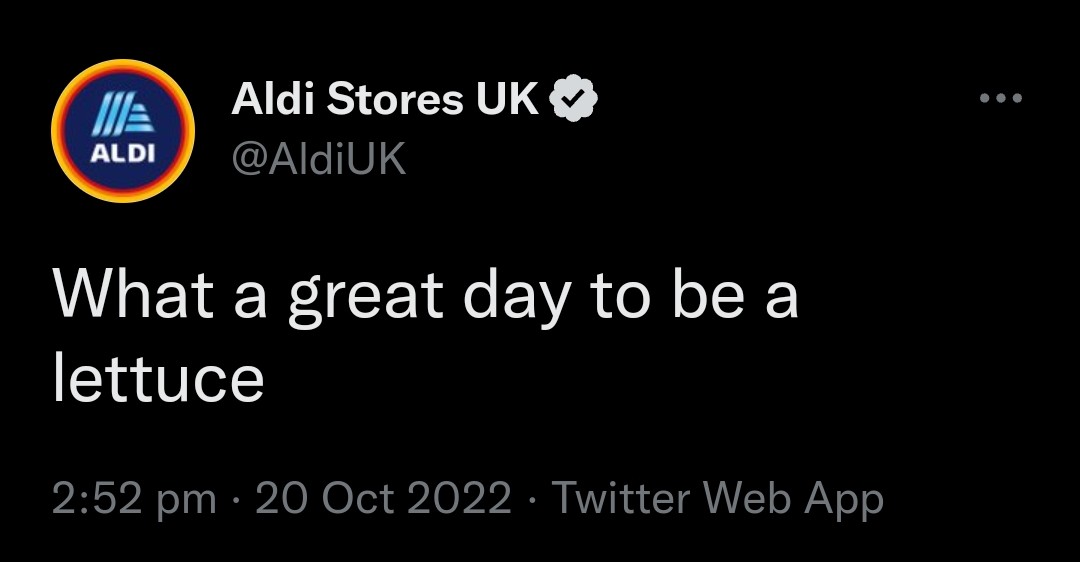The height and width of the screenshot is (562, 1080).
Task: Click the 2:52 pm timestamp
Action: pyautogui.click(x=134, y=498)
